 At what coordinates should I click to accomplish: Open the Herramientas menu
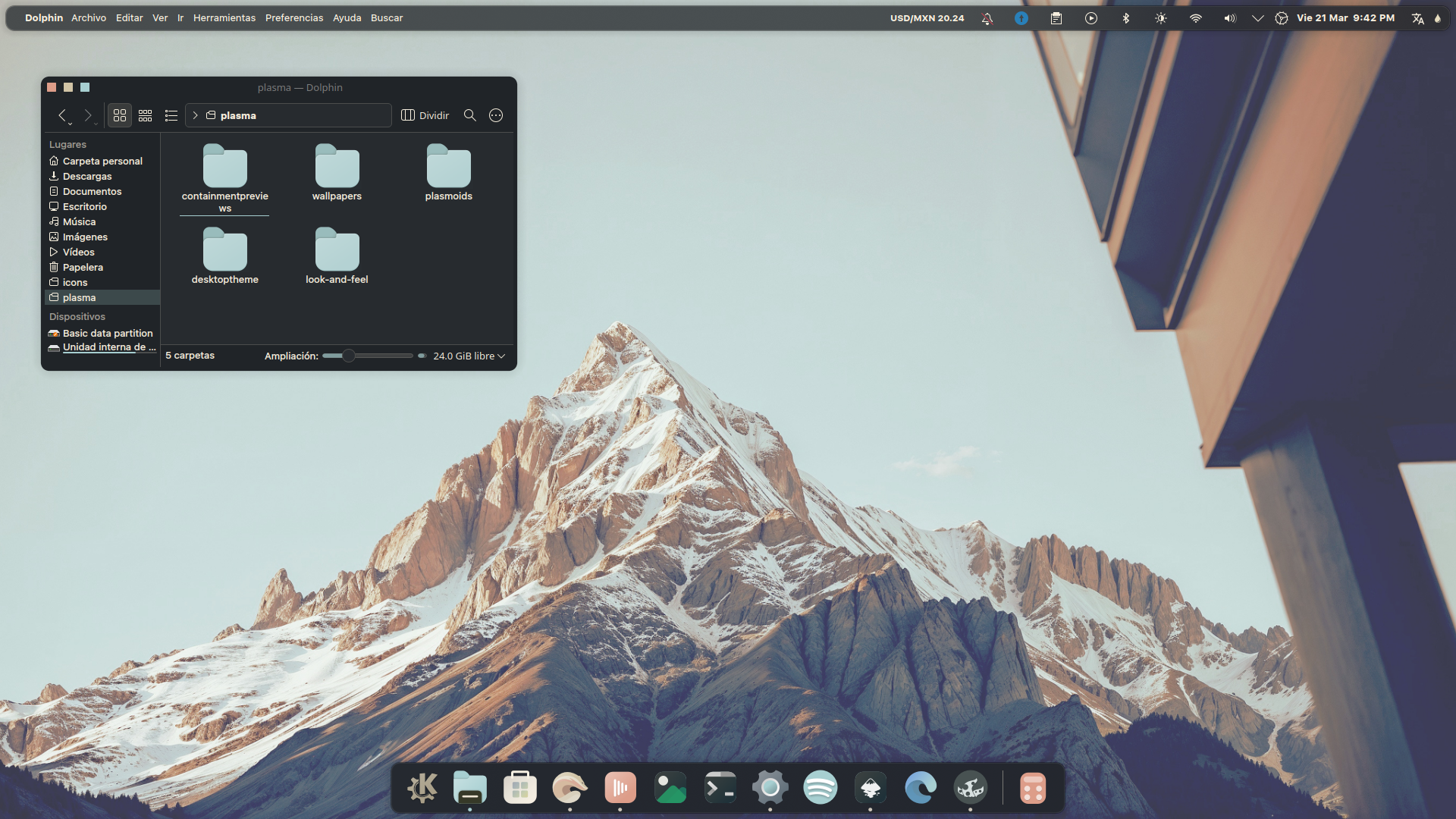(224, 17)
